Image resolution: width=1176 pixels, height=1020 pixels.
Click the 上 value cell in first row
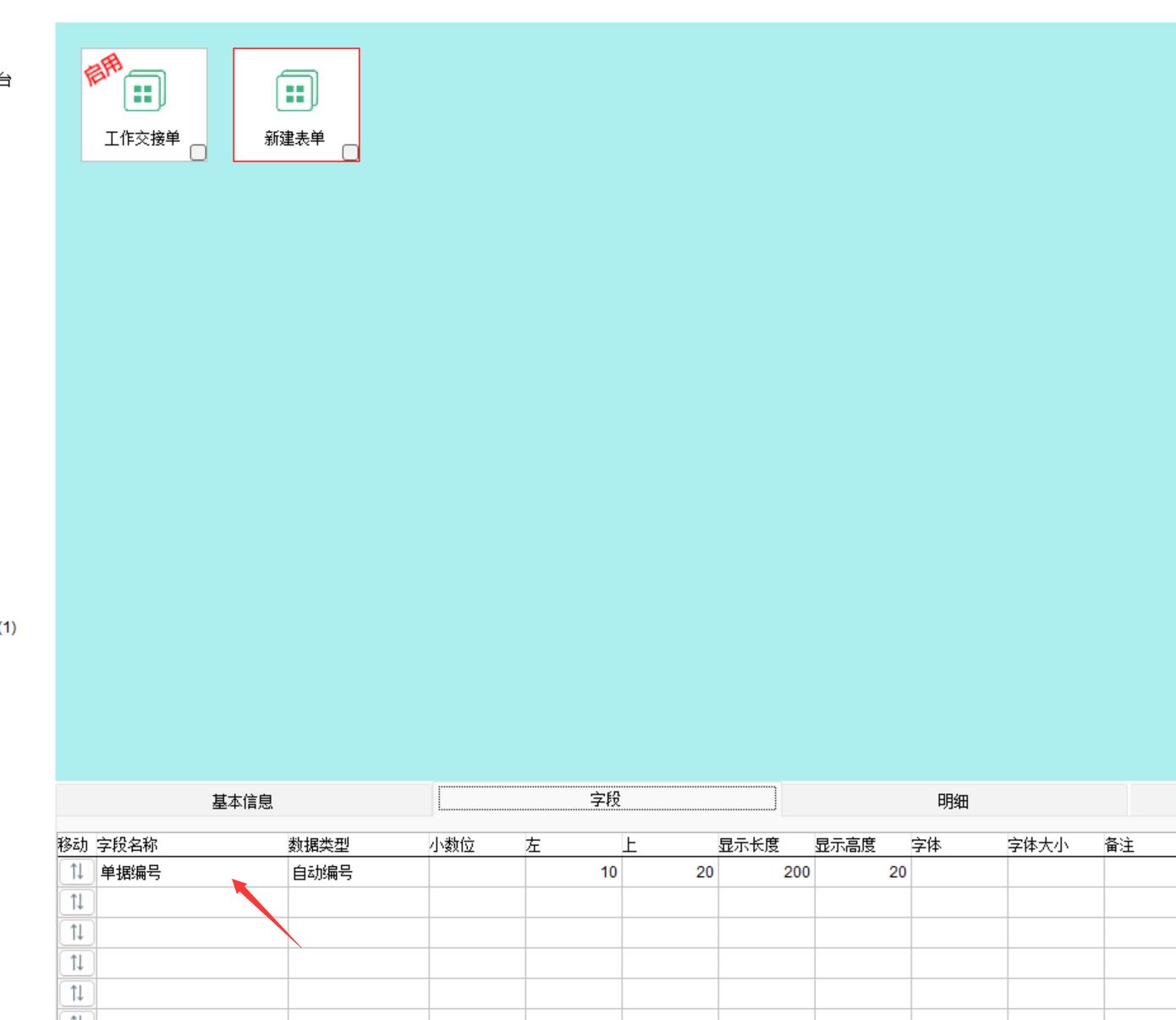coord(669,873)
